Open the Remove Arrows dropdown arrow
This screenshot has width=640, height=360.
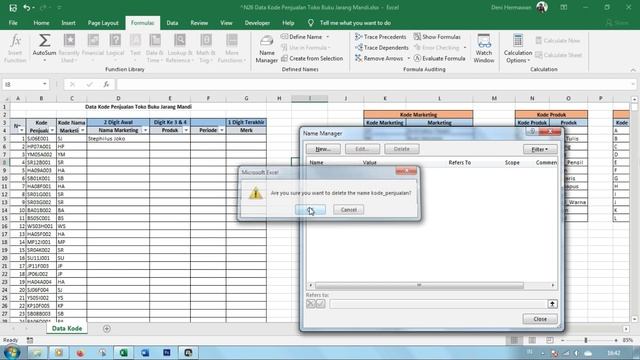tap(409, 58)
